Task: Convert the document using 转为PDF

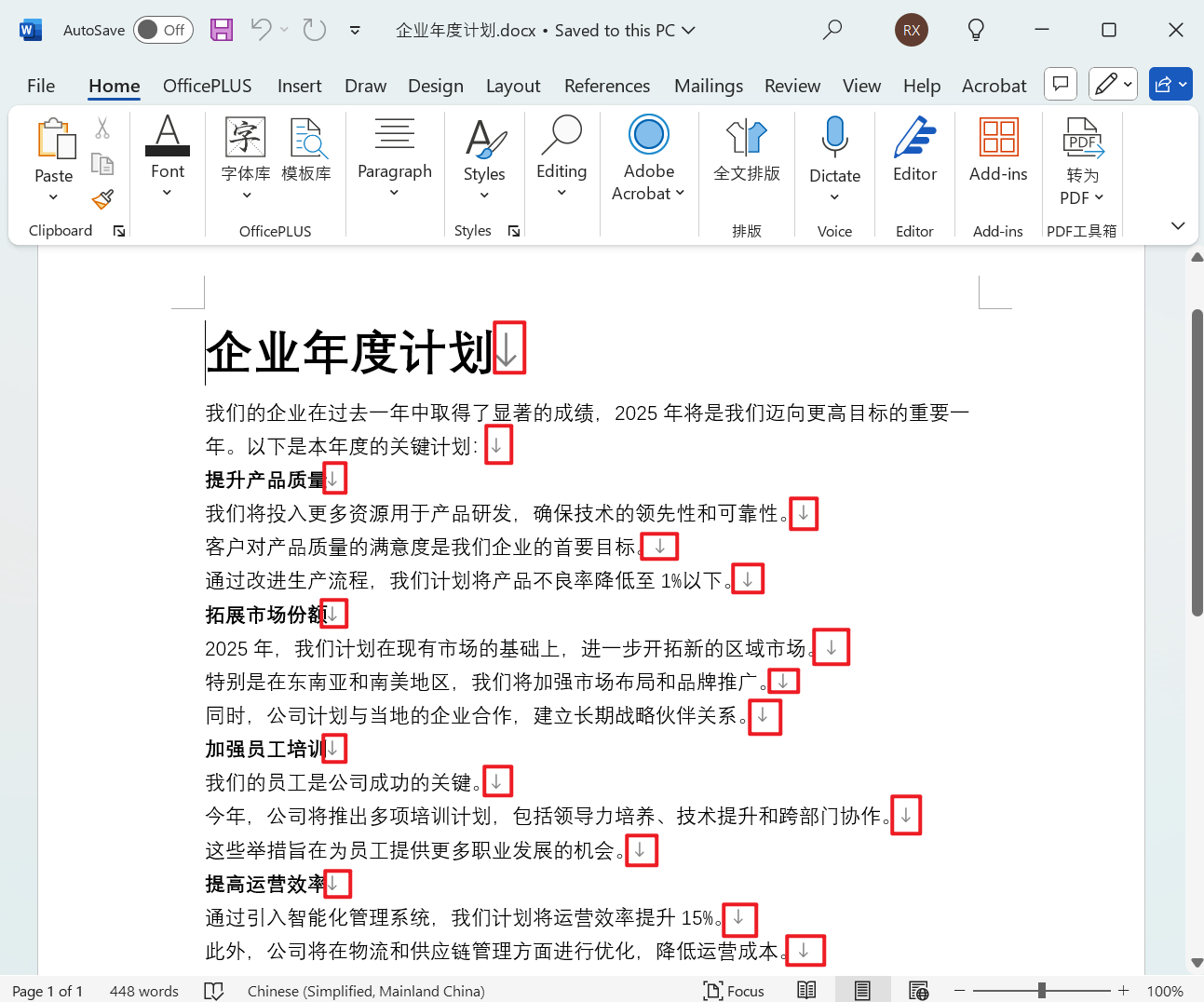Action: [x=1081, y=158]
